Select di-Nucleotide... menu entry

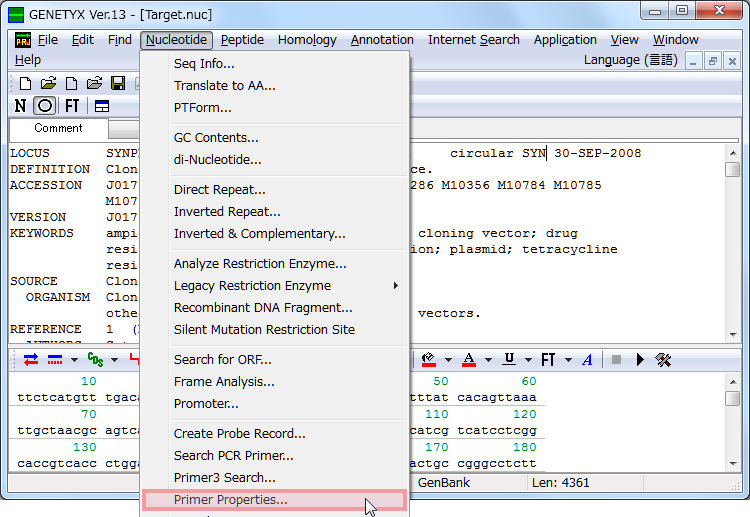tap(275, 160)
